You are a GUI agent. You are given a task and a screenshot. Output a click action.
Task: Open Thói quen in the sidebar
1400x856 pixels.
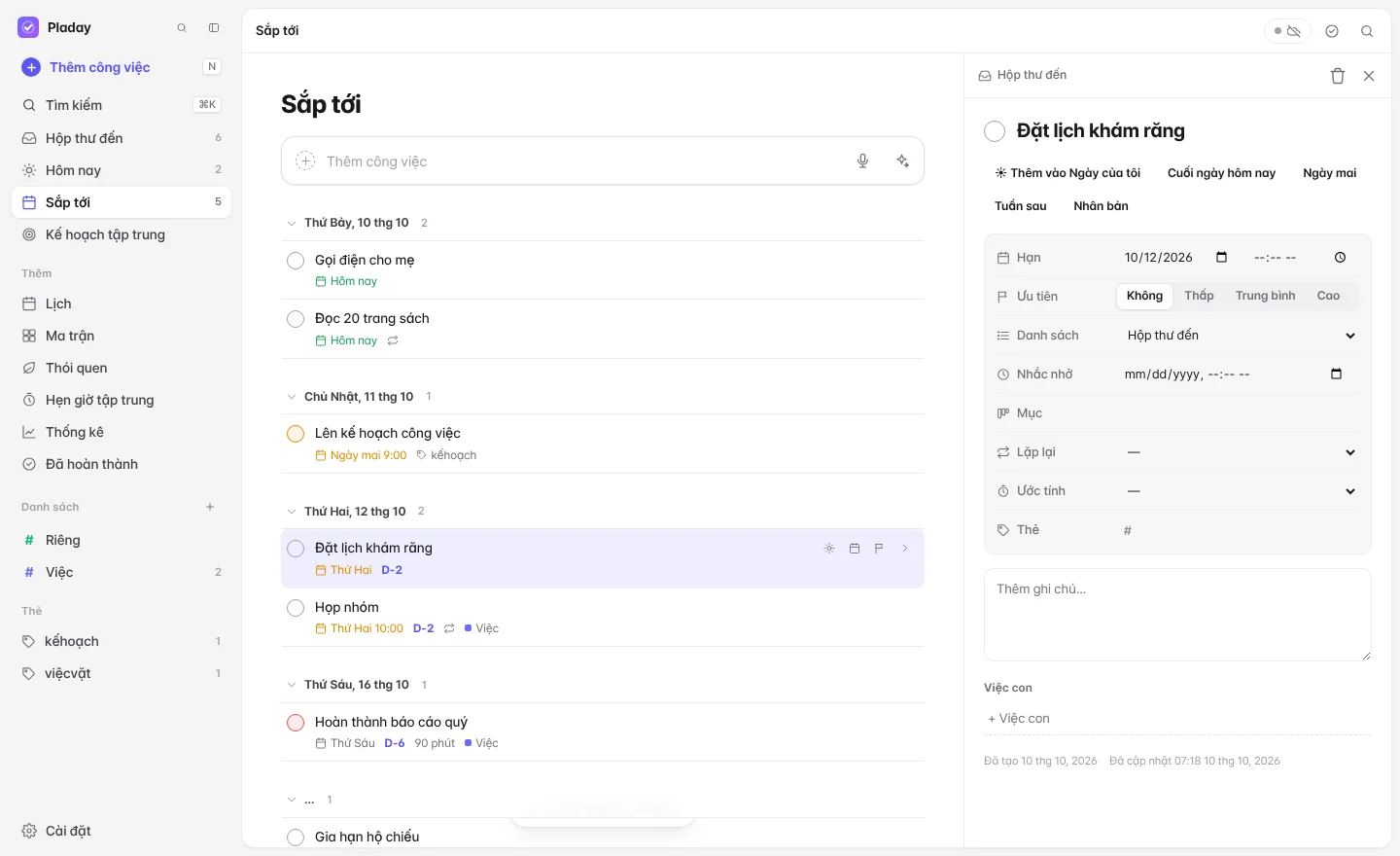122,368
